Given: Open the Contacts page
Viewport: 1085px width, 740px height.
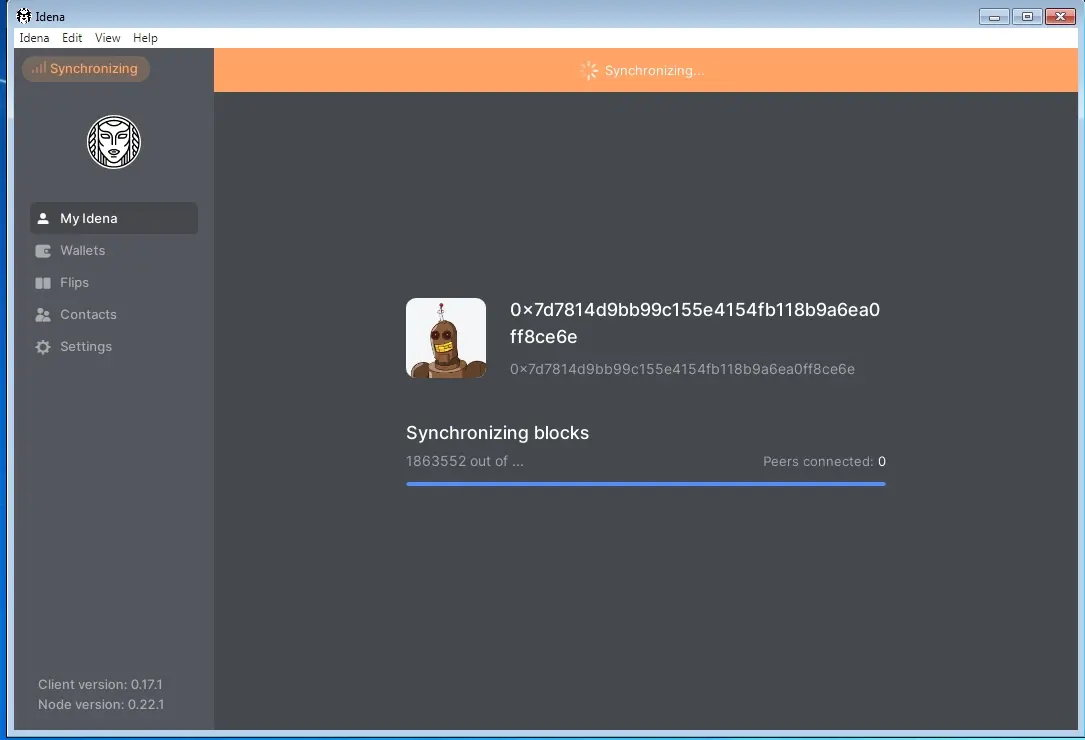Looking at the screenshot, I should 113,314.
